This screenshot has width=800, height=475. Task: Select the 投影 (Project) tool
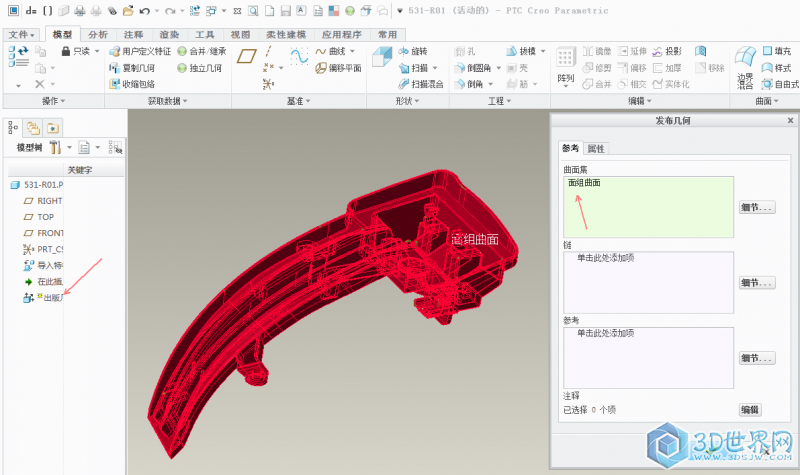pos(667,52)
